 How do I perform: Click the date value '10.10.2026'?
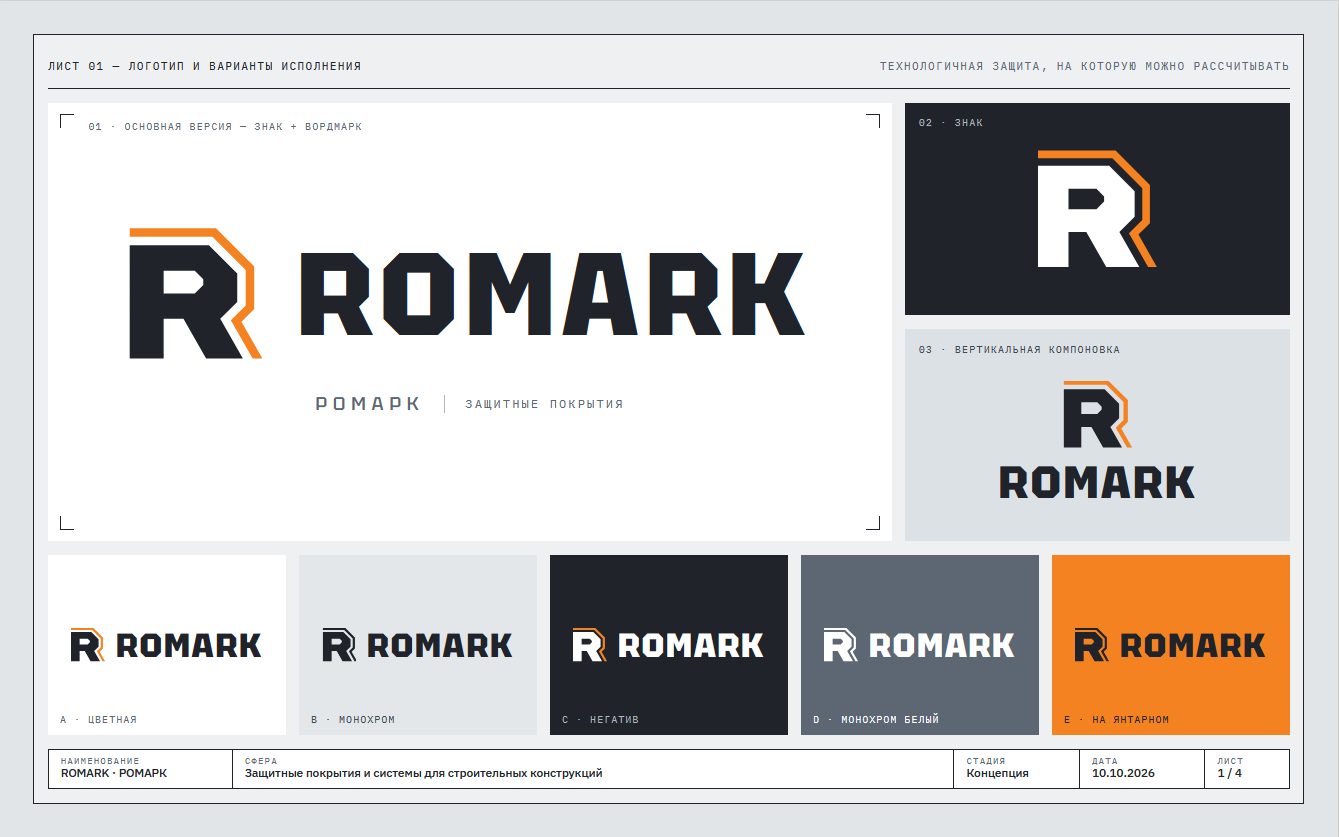1123,773
